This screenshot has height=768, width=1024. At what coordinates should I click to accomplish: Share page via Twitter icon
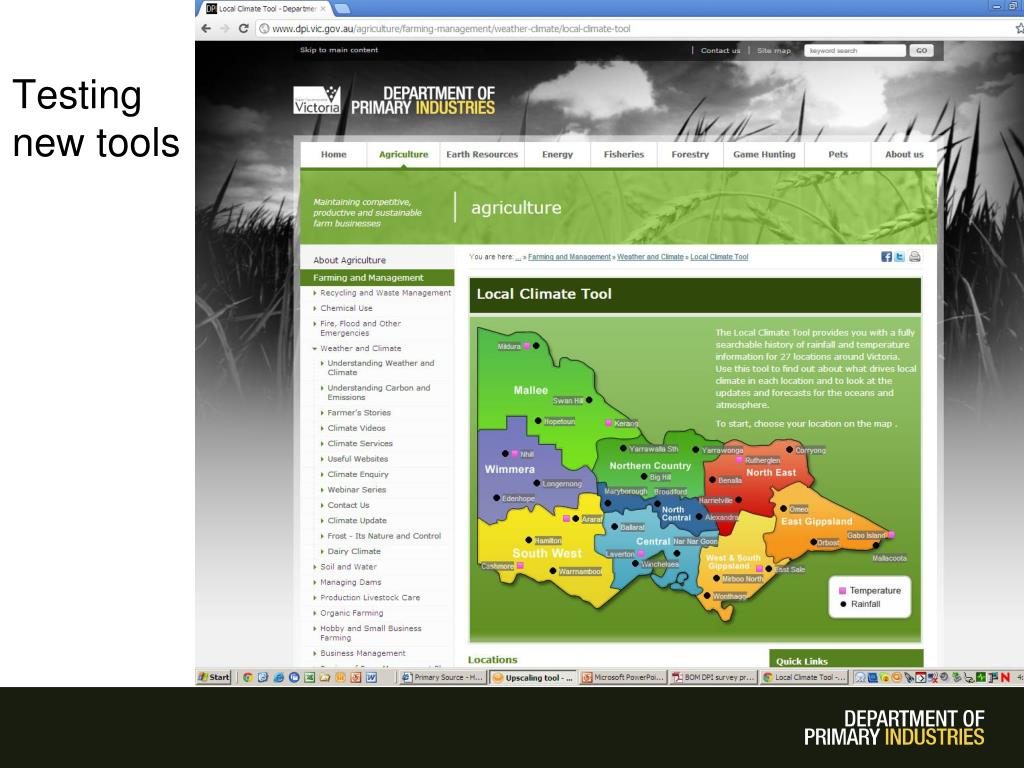(900, 257)
